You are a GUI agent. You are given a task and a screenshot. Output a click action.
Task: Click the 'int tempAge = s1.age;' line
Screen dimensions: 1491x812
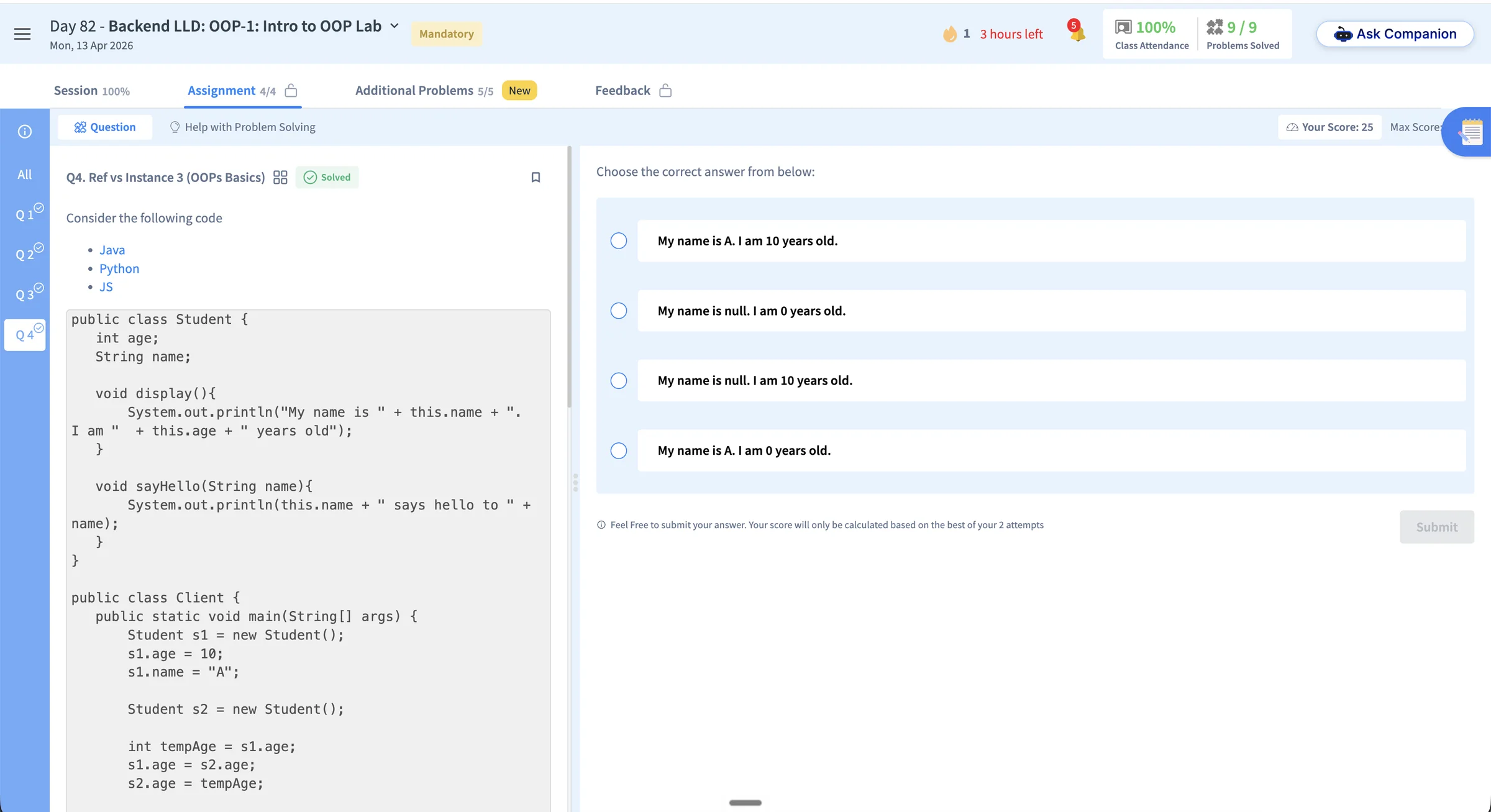point(212,747)
